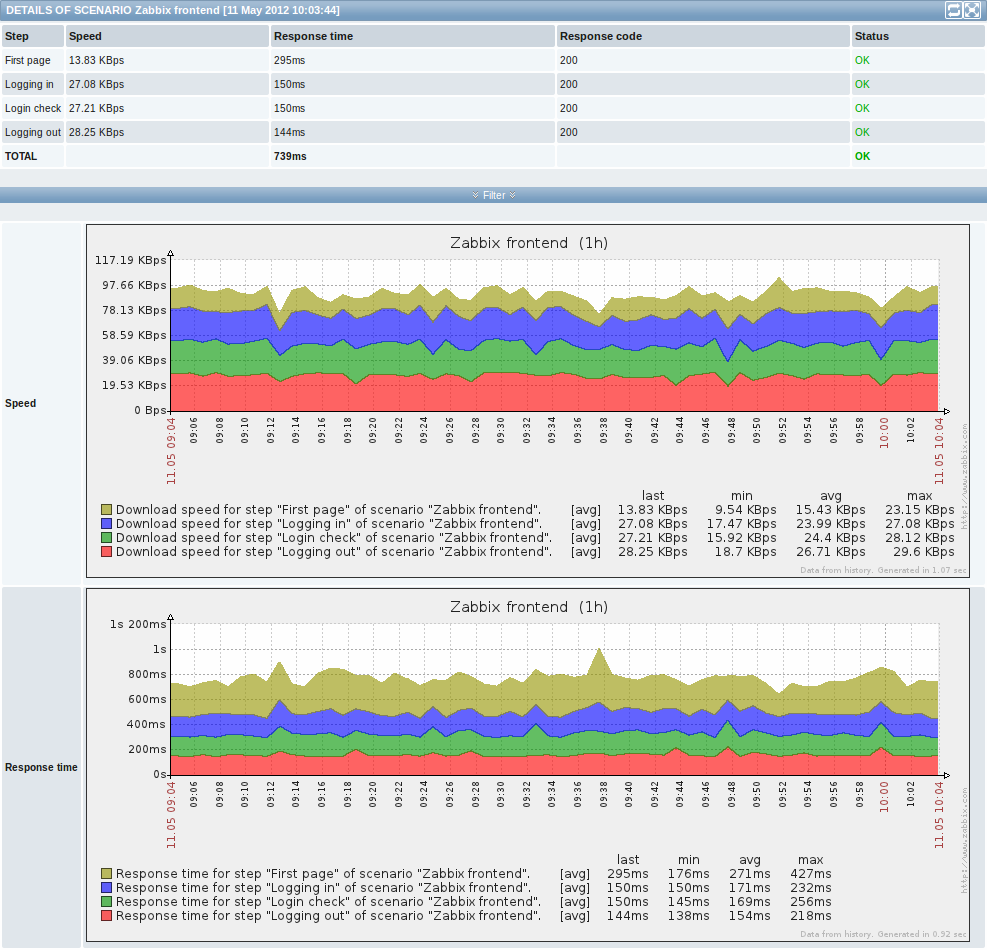Click the Response time graph plot area

pos(555,699)
